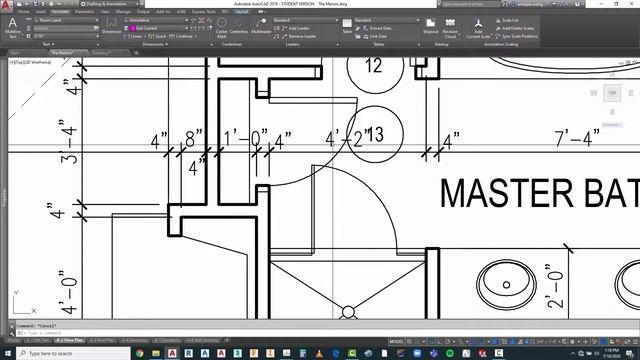Screen dimensions: 640x360
Task: Open the notification center icon
Action: (630, 353)
